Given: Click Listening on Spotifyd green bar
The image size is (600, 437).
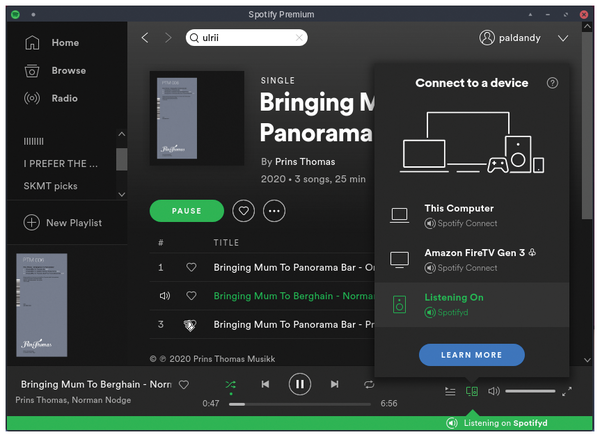Looking at the screenshot, I should coord(300,423).
